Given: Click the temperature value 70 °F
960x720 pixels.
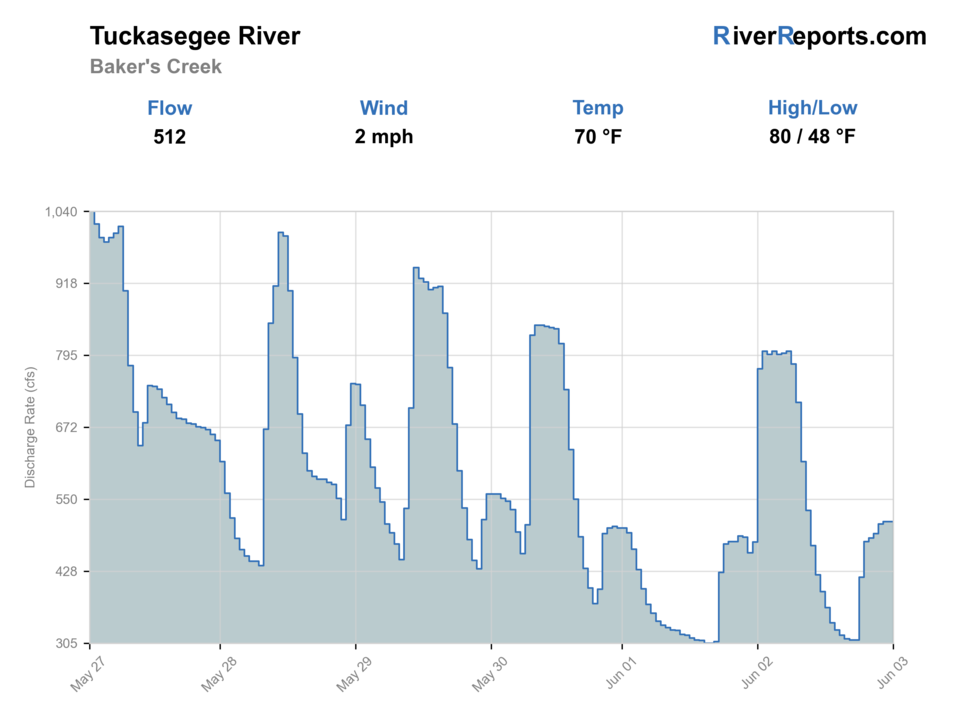Looking at the screenshot, I should (598, 137).
